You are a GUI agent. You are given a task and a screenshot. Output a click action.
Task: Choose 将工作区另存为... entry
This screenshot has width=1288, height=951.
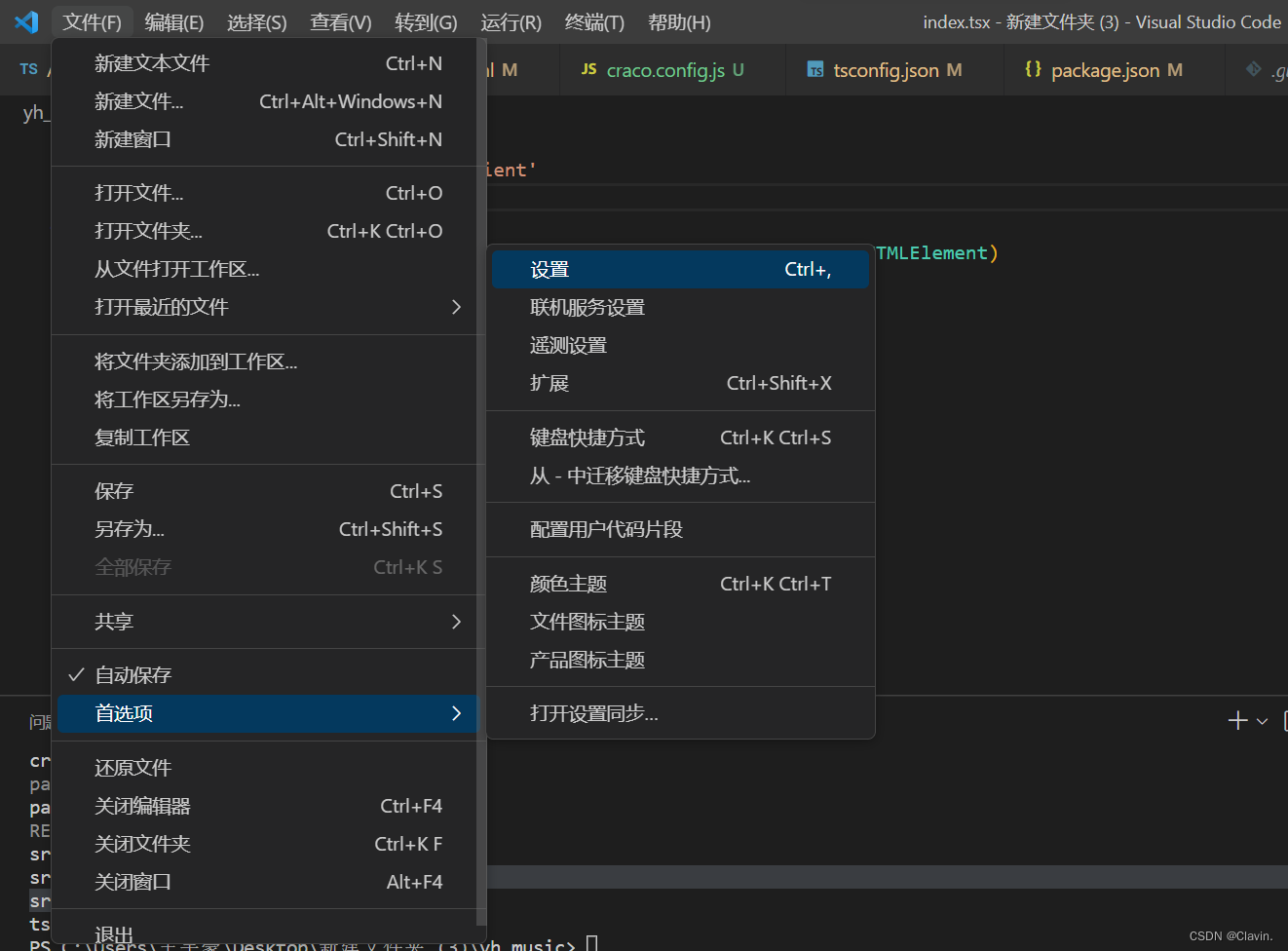268,399
